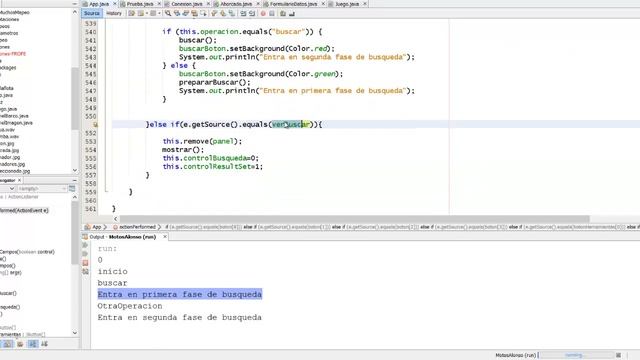Toggle first Navigator filter button at bottom
640x360 pixels.
click(x=8, y=344)
